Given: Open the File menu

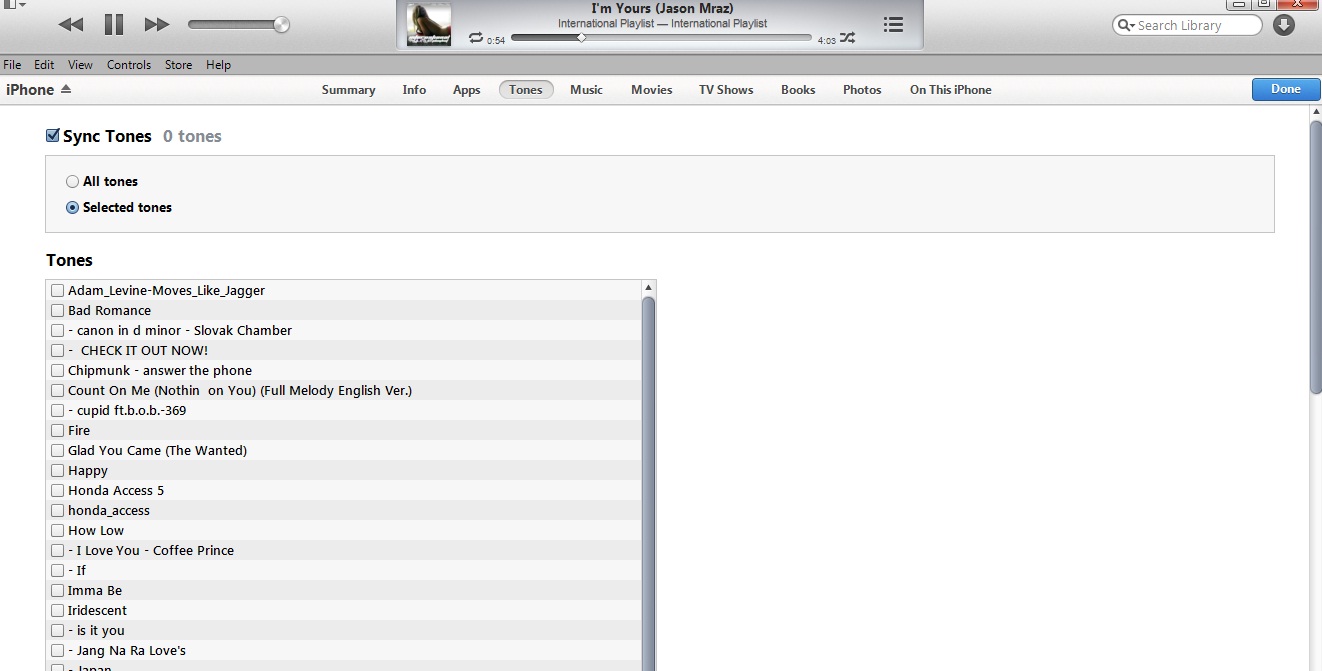Looking at the screenshot, I should (x=12, y=65).
